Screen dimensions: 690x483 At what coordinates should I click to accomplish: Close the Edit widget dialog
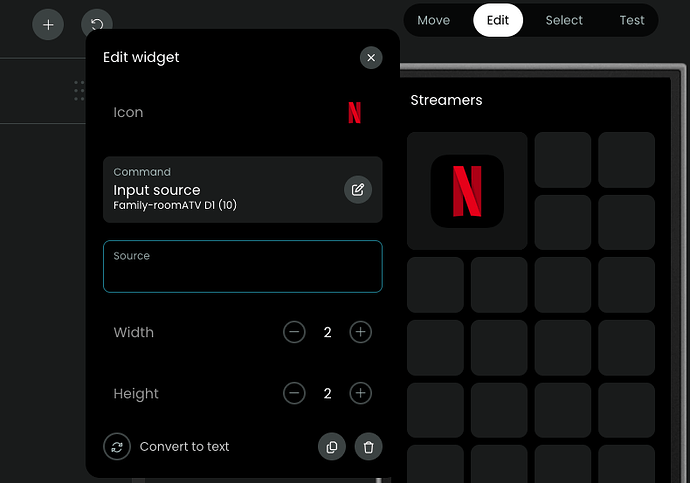371,58
